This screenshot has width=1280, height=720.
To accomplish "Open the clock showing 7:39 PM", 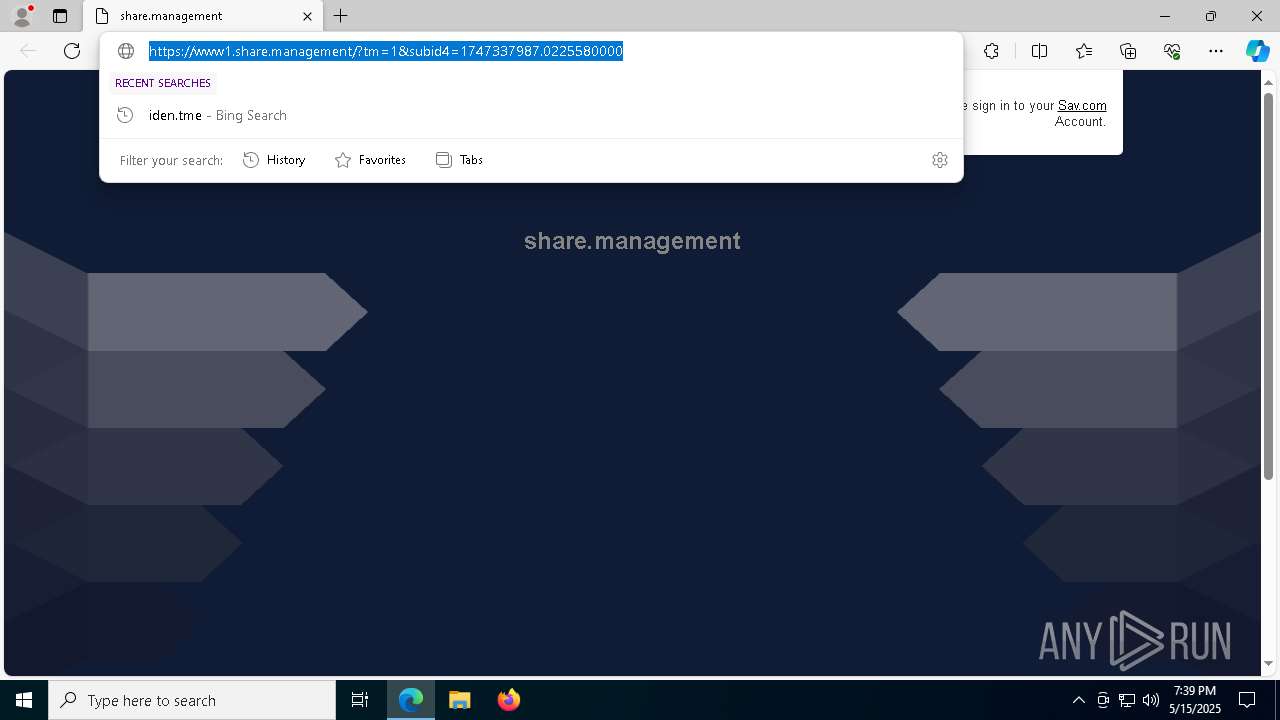I will pos(1195,700).
